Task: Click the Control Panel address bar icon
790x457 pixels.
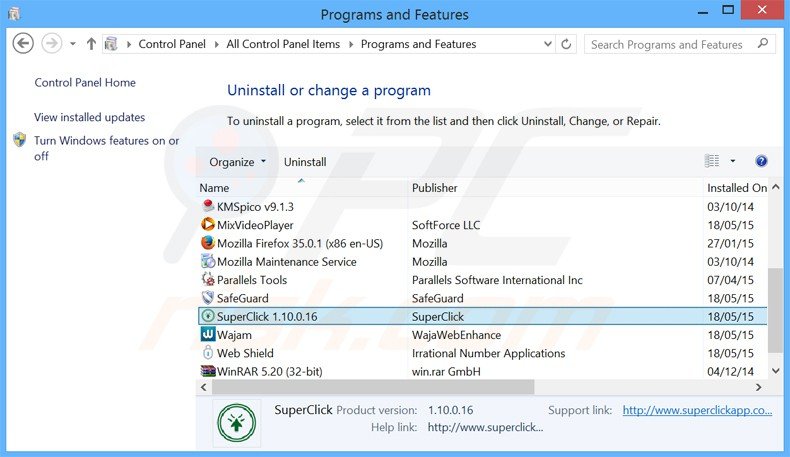Action: (111, 44)
